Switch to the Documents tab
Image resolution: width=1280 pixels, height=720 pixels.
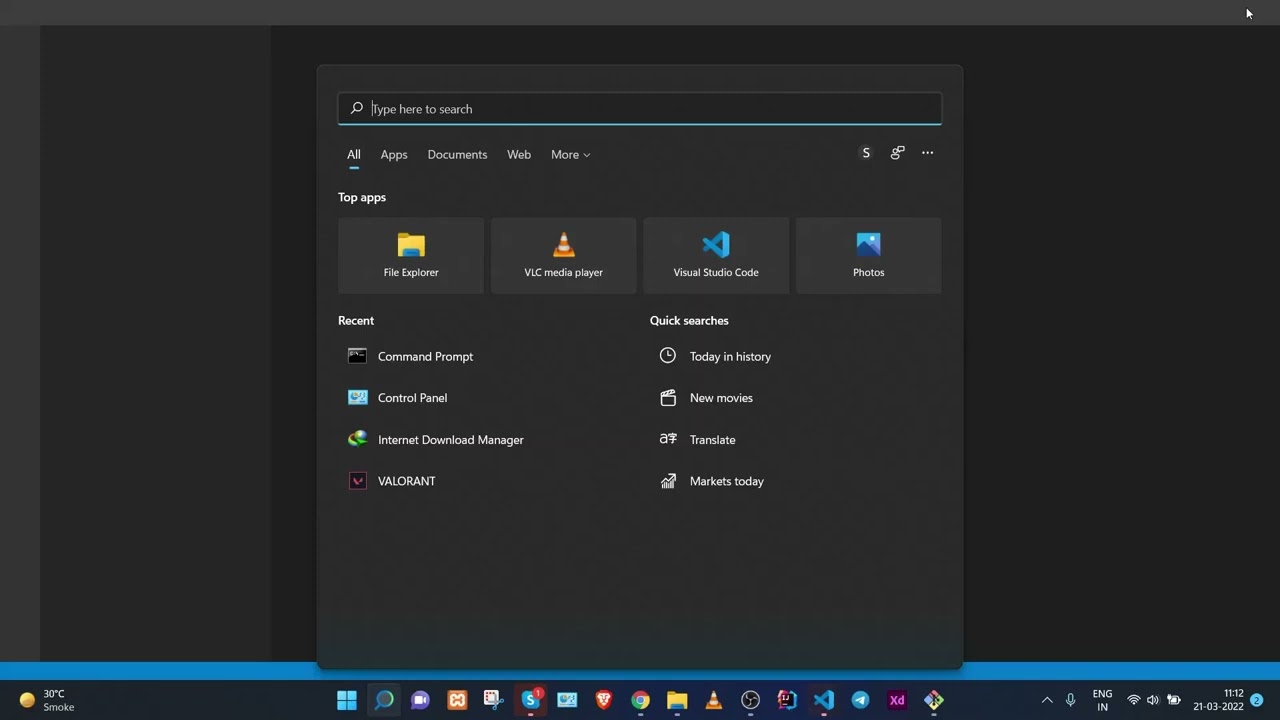pos(457,155)
